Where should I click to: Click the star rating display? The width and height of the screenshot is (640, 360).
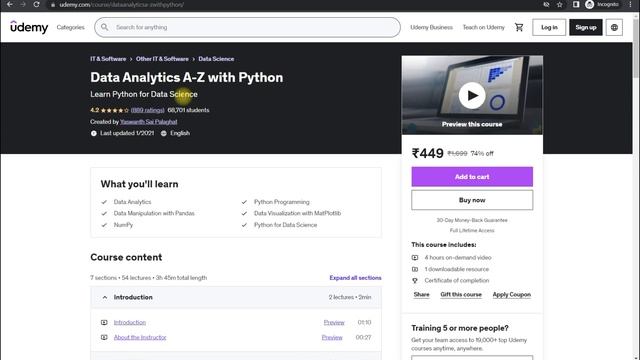click(x=115, y=110)
